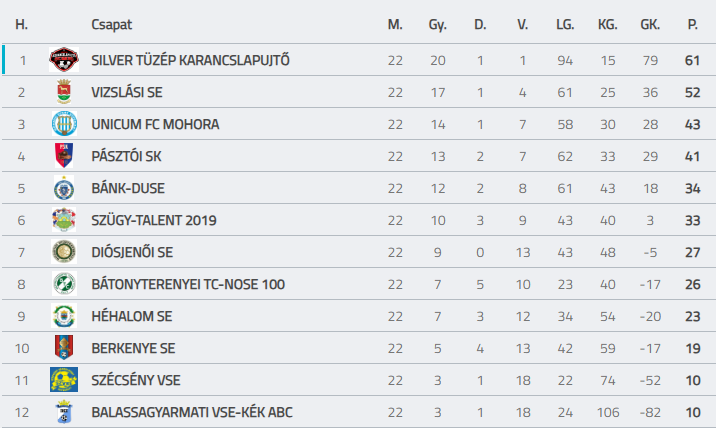Click the Vizslási SE club logo
Screen dimensions: 716x428
64,92
